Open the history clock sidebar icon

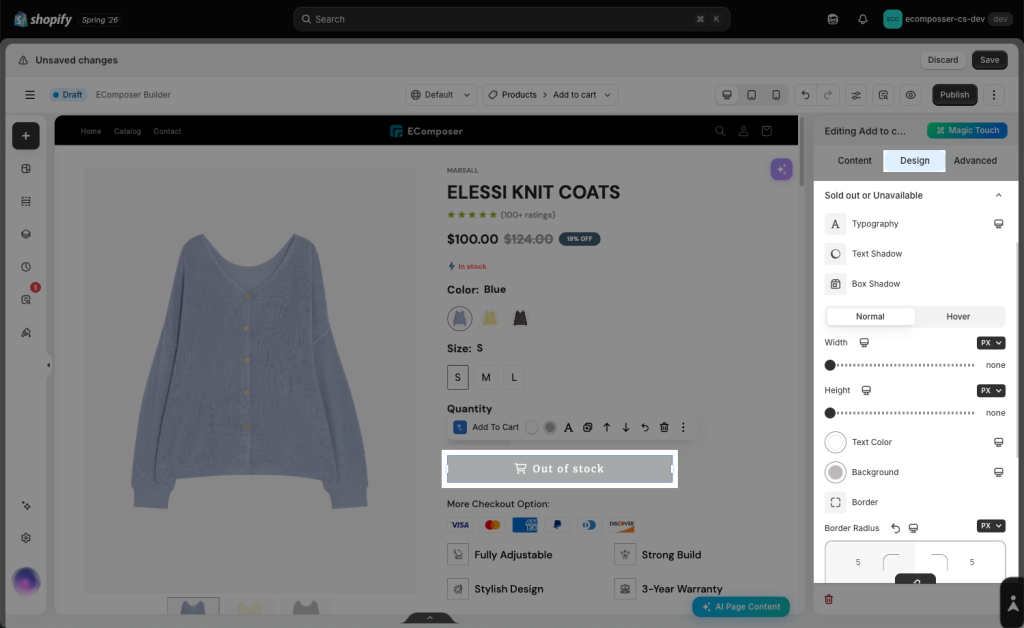(25, 266)
